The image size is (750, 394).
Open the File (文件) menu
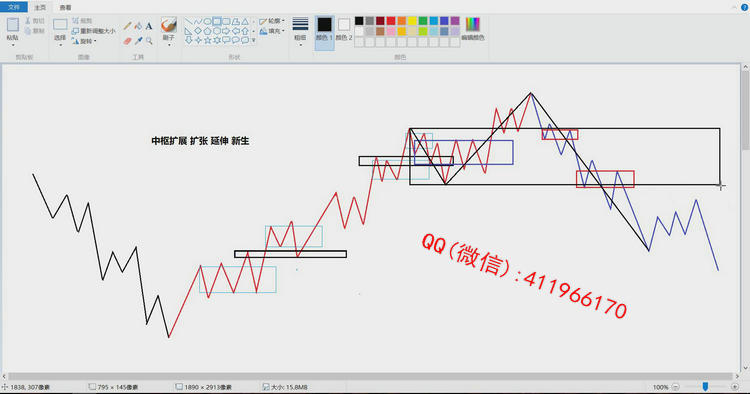[x=14, y=7]
